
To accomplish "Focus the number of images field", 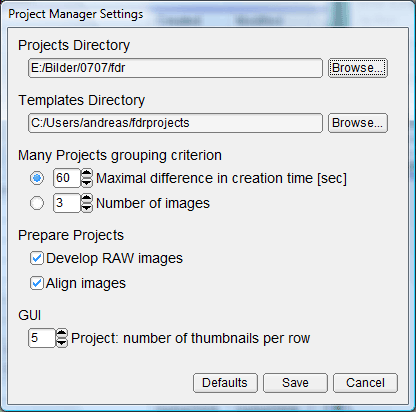I will click(67, 203).
